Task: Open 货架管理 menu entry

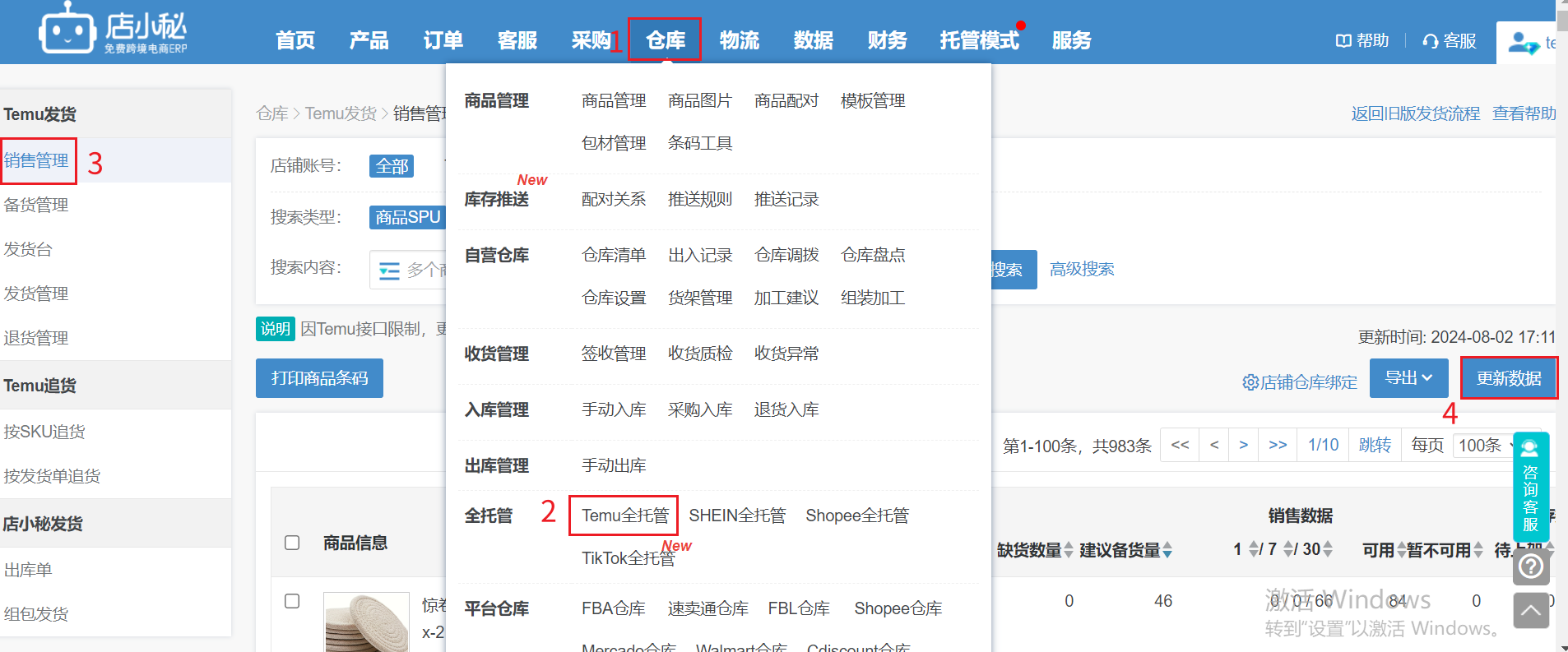Action: (699, 298)
